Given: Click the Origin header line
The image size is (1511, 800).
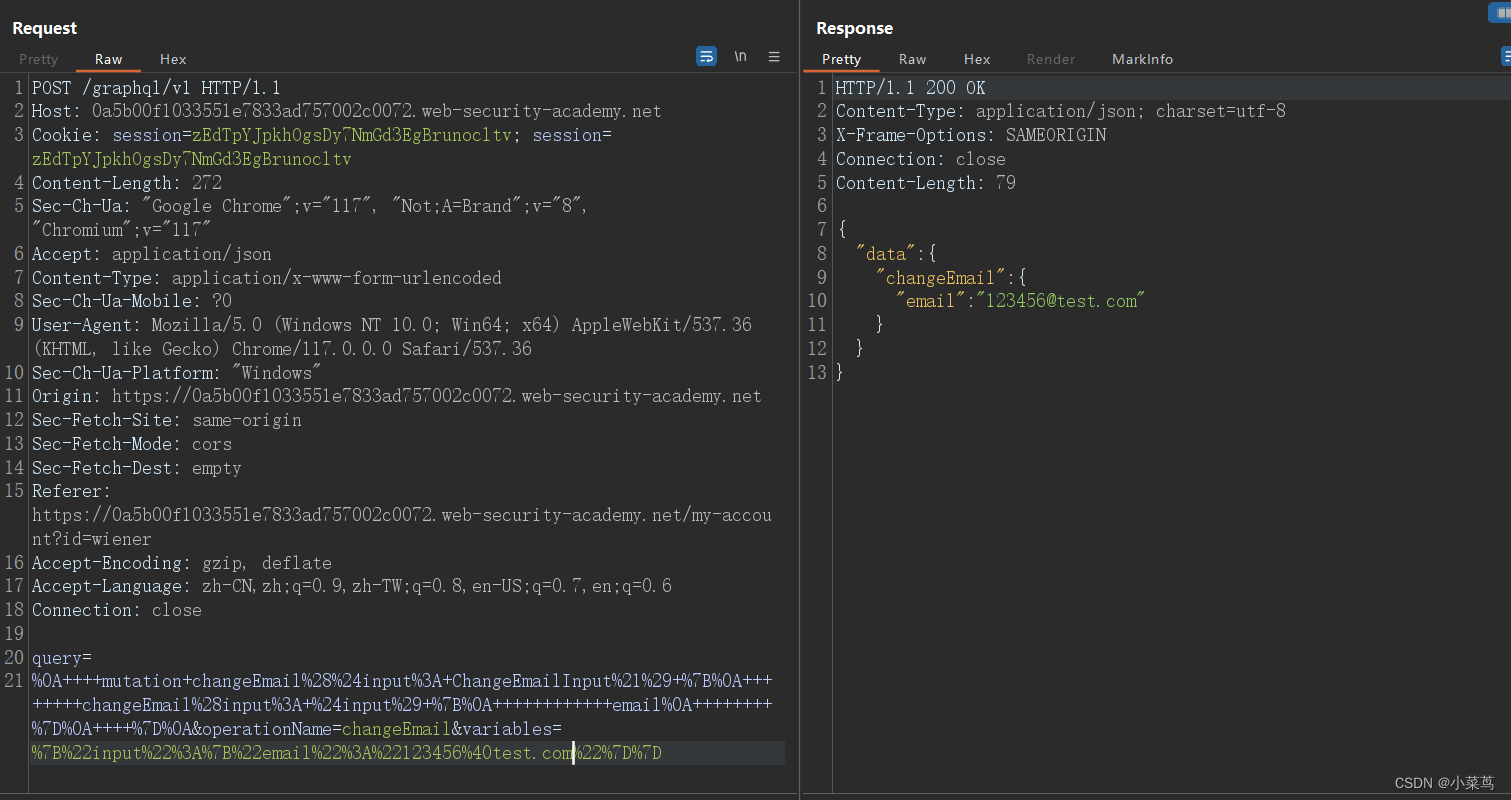Looking at the screenshot, I should pyautogui.click(x=397, y=396).
